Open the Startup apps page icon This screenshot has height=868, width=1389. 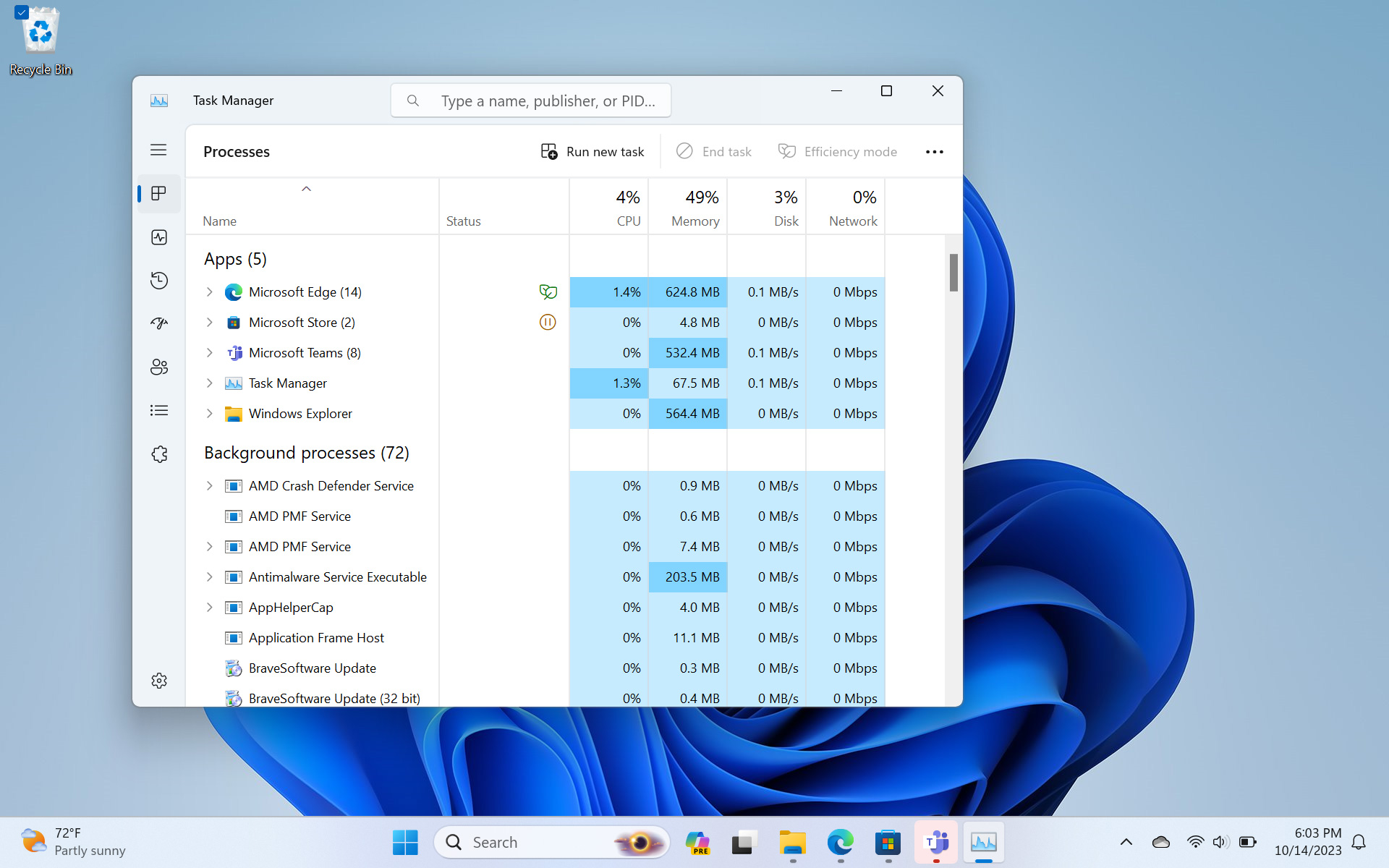click(159, 323)
